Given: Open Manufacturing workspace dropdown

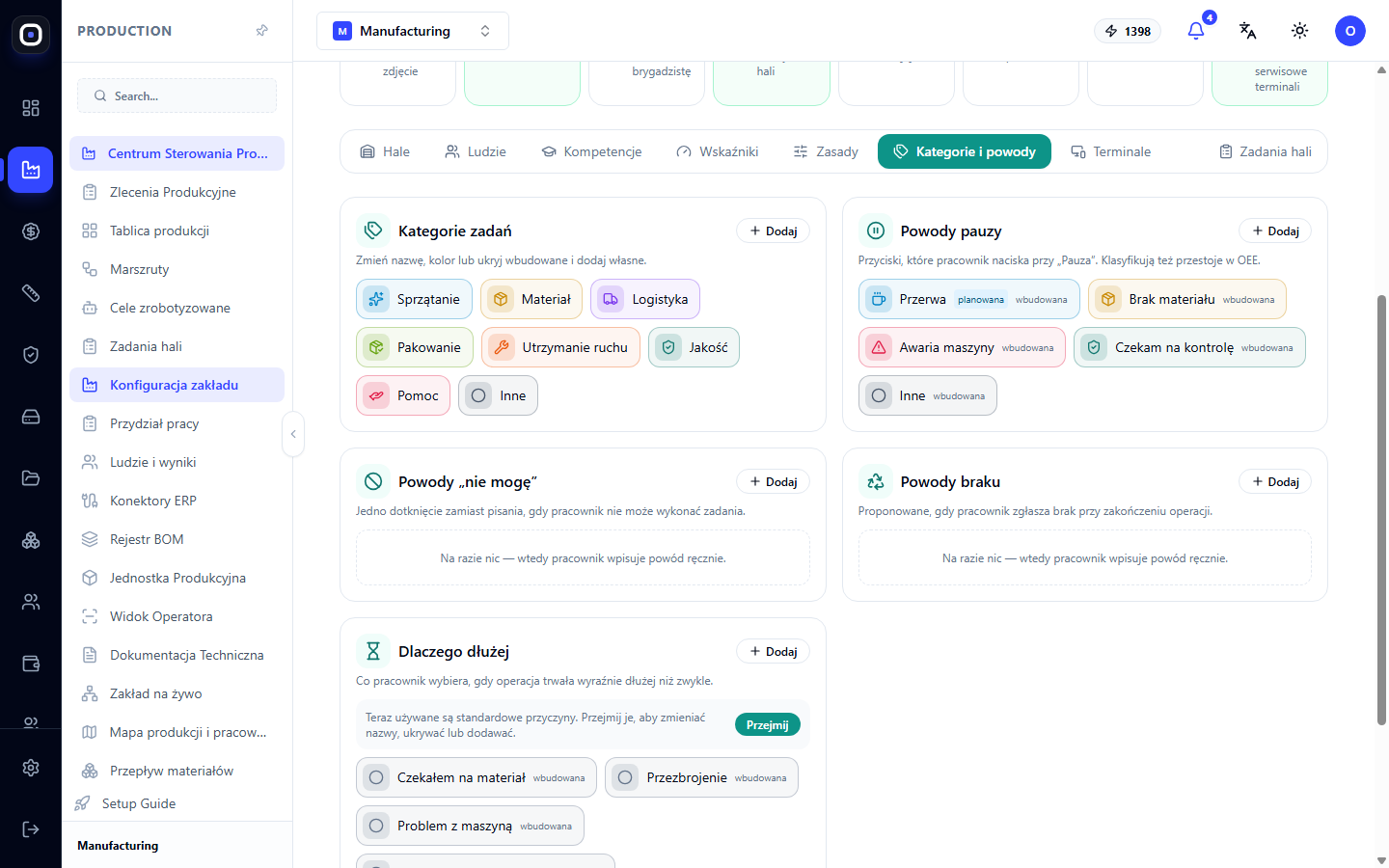Looking at the screenshot, I should [x=412, y=31].
